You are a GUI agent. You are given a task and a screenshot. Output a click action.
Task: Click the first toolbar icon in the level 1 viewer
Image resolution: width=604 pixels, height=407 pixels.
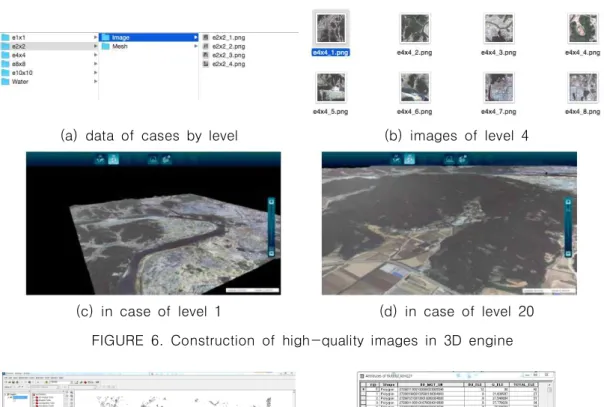(x=100, y=159)
